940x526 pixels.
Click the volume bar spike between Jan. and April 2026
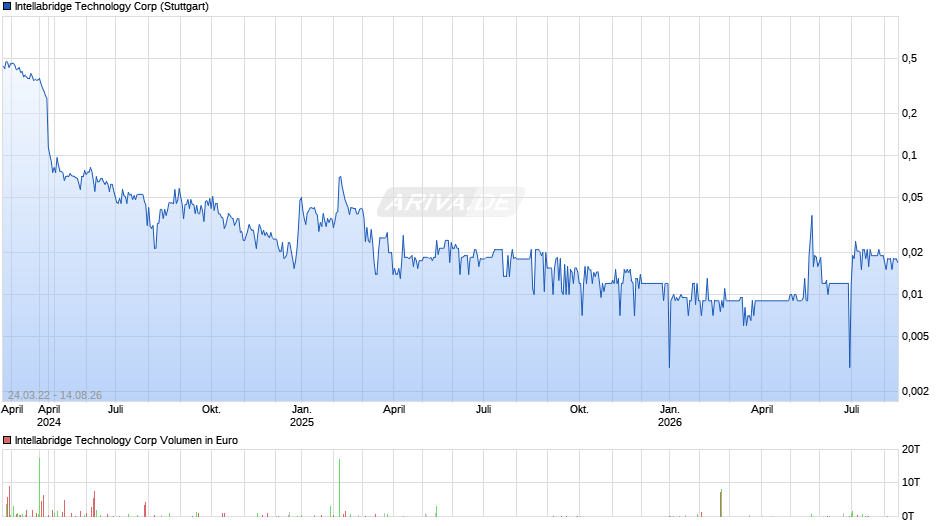[721, 503]
